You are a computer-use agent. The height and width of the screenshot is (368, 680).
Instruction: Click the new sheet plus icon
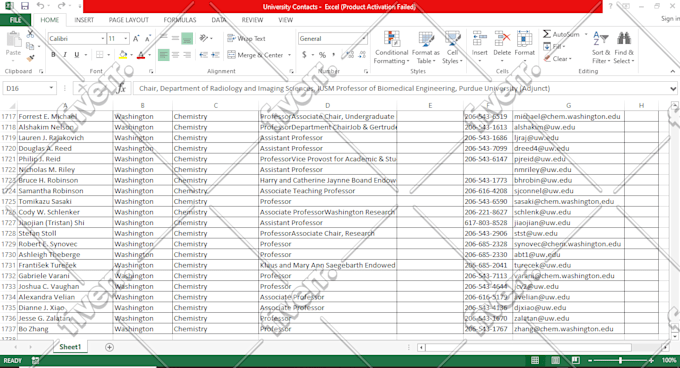pos(109,347)
